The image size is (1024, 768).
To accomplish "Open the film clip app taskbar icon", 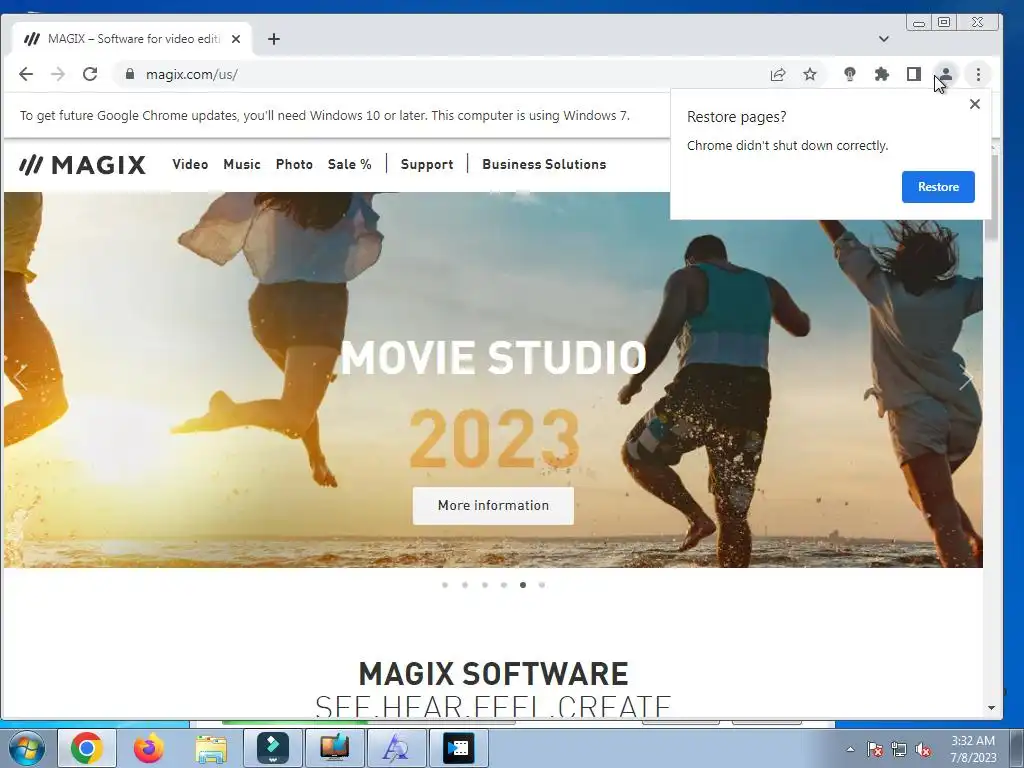I will (458, 748).
